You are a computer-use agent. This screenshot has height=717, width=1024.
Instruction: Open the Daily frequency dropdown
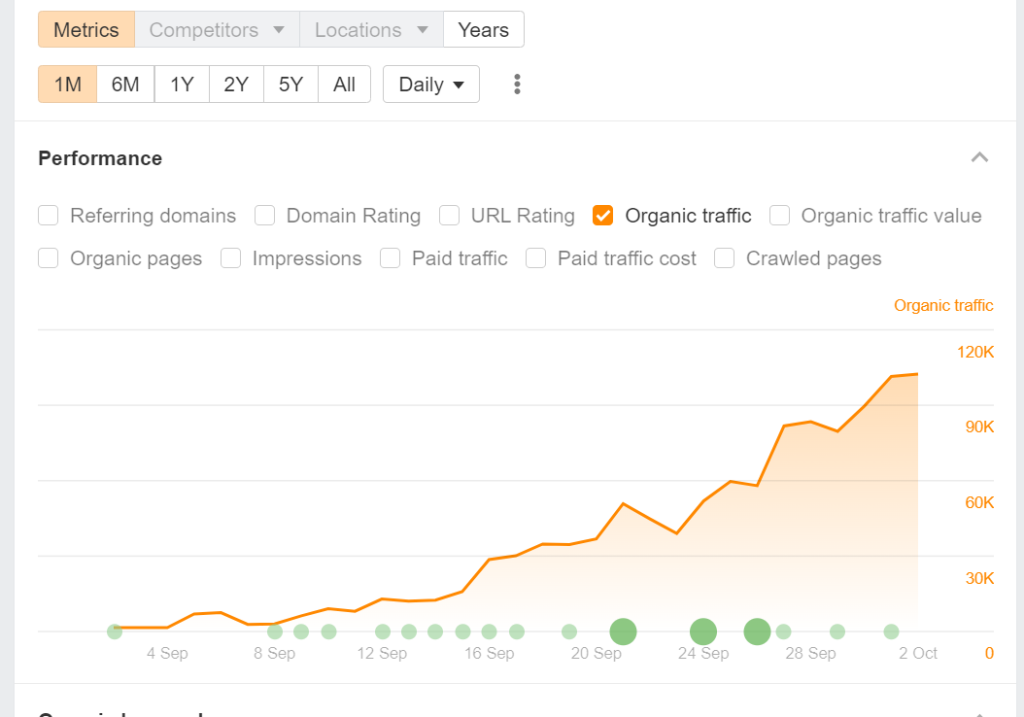tap(430, 84)
